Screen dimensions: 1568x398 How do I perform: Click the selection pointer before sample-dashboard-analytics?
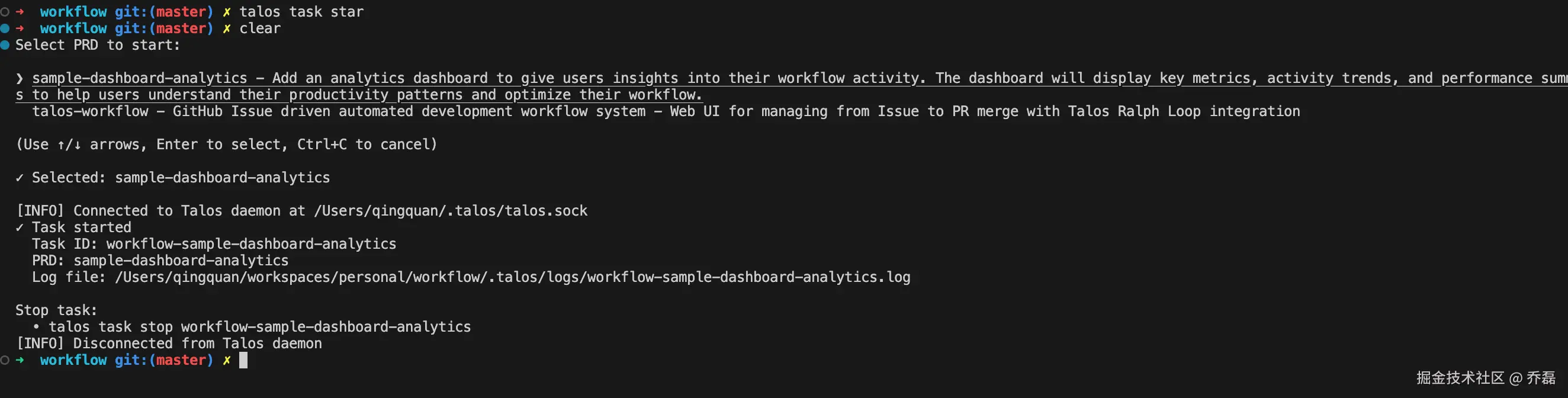[x=20, y=78]
